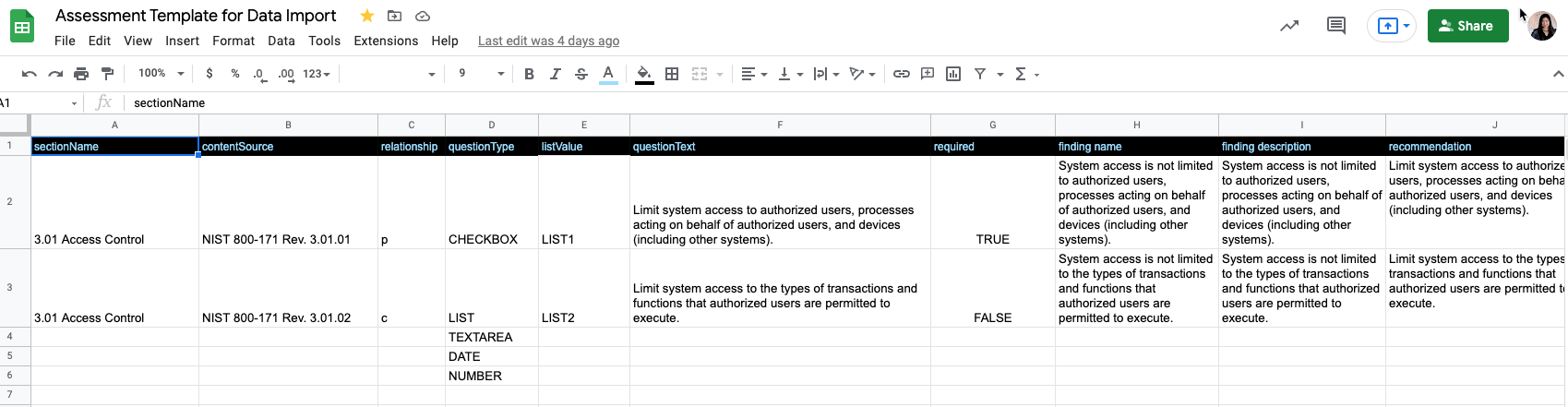This screenshot has width=1568, height=407.
Task: Move document using folder icon
Action: [394, 16]
